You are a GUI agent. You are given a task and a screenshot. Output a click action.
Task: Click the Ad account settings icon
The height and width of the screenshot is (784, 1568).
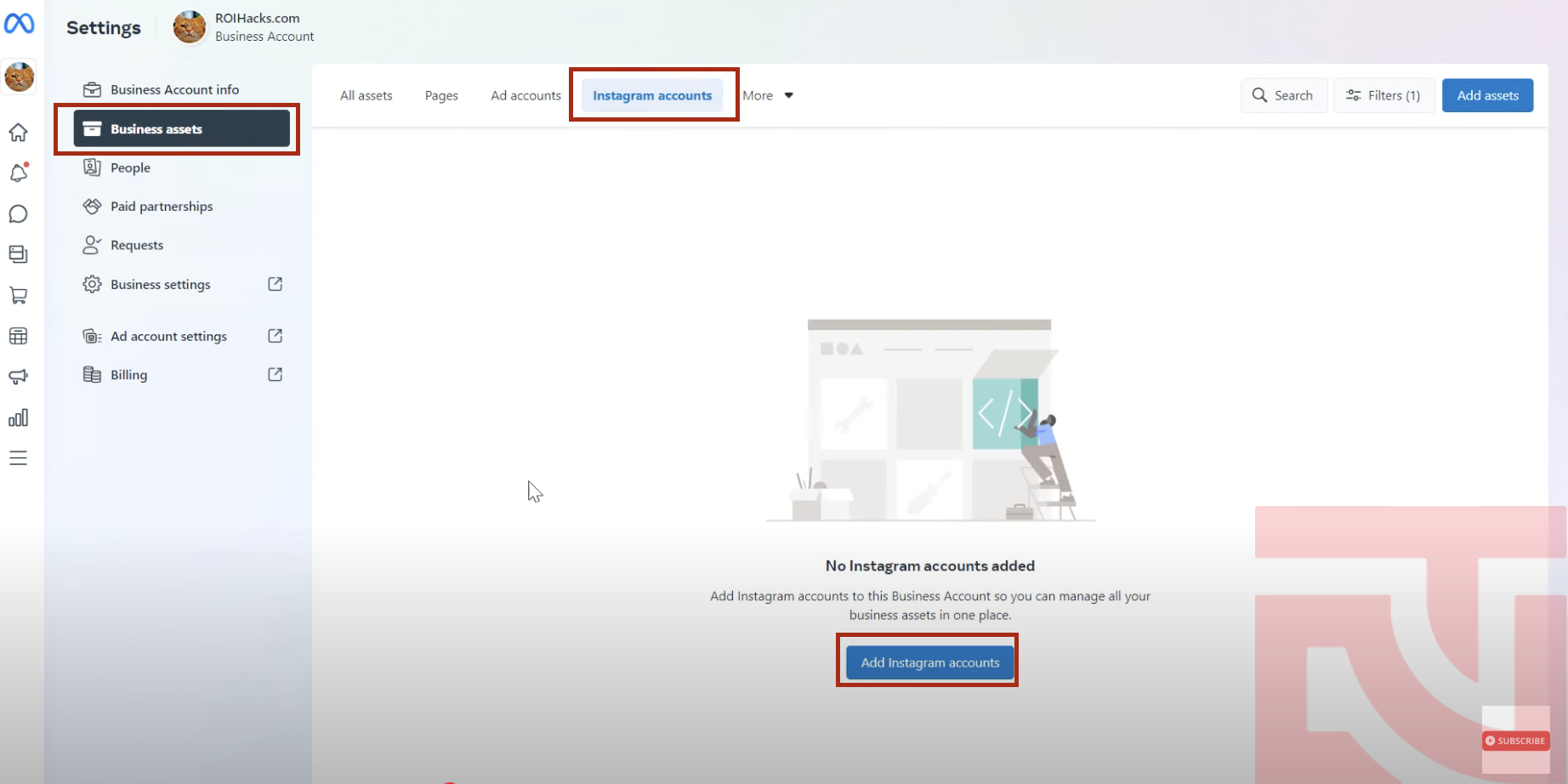(92, 336)
